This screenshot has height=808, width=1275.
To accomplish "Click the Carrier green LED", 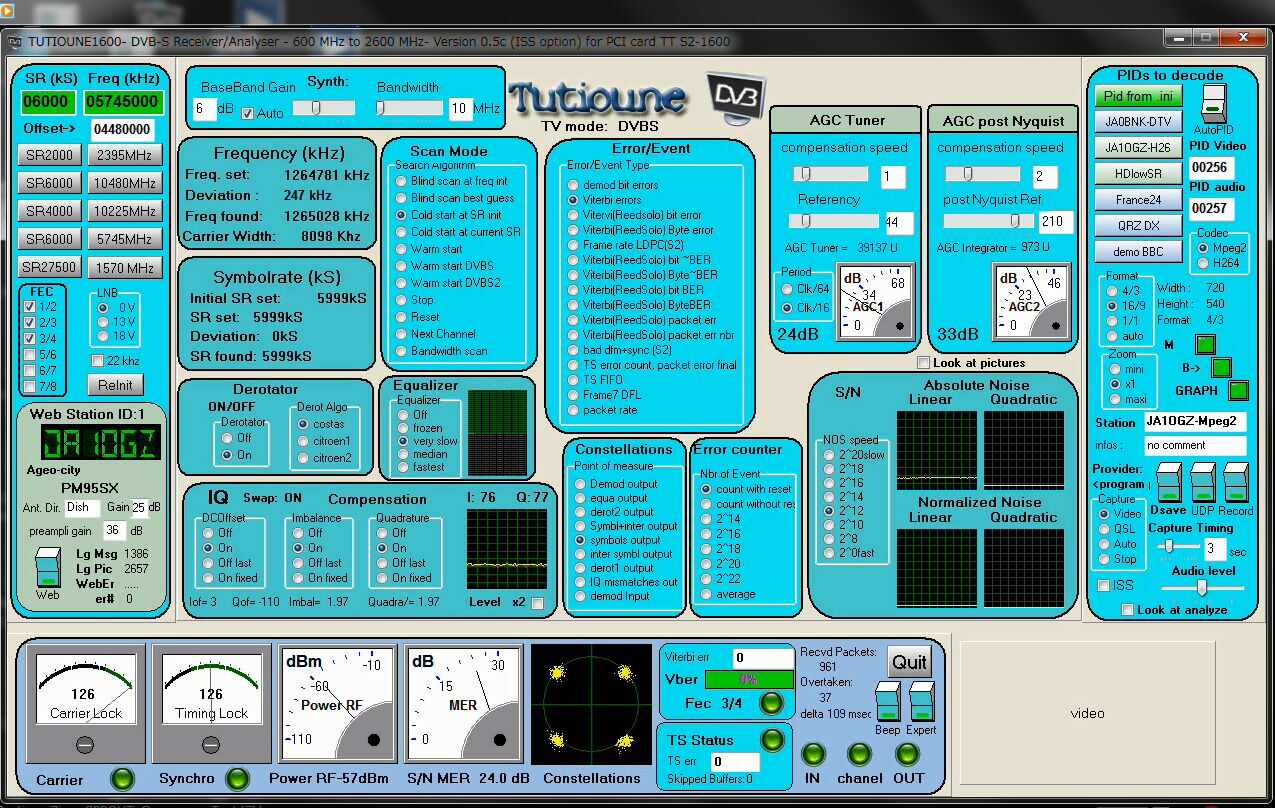I will coord(122,778).
